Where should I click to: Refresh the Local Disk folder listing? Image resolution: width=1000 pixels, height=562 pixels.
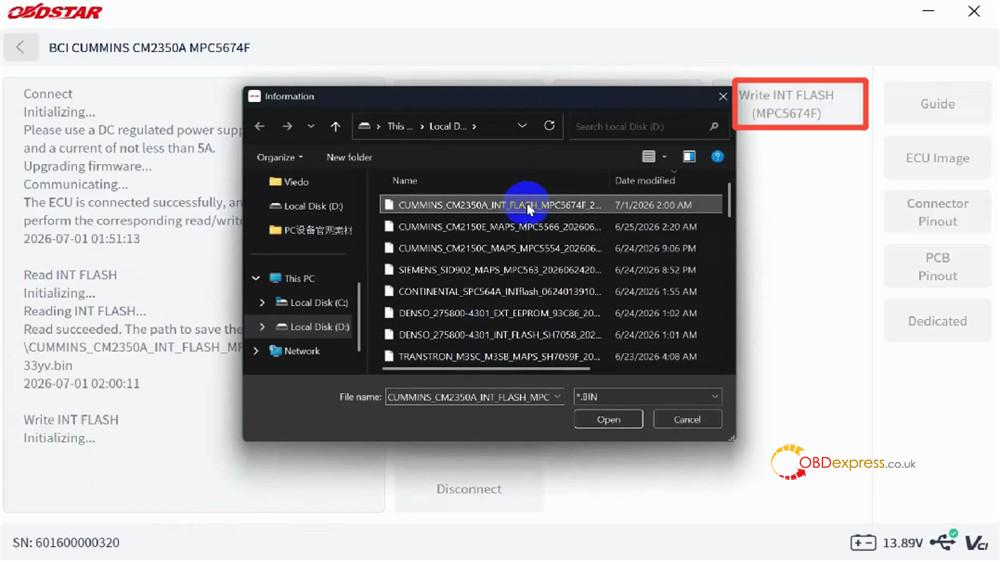(549, 126)
